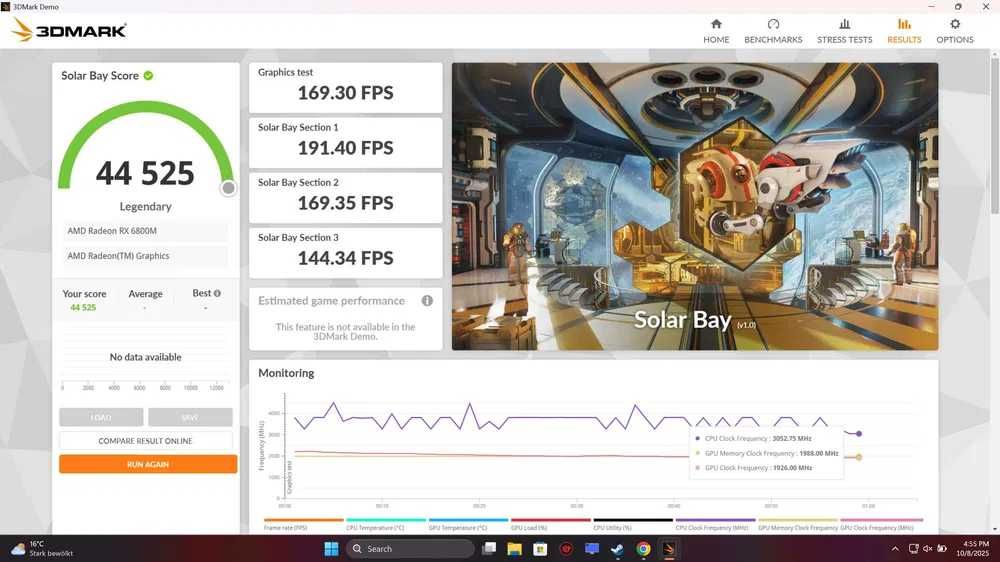Click the Estimated game performance info icon
The image size is (1000, 562).
(427, 300)
